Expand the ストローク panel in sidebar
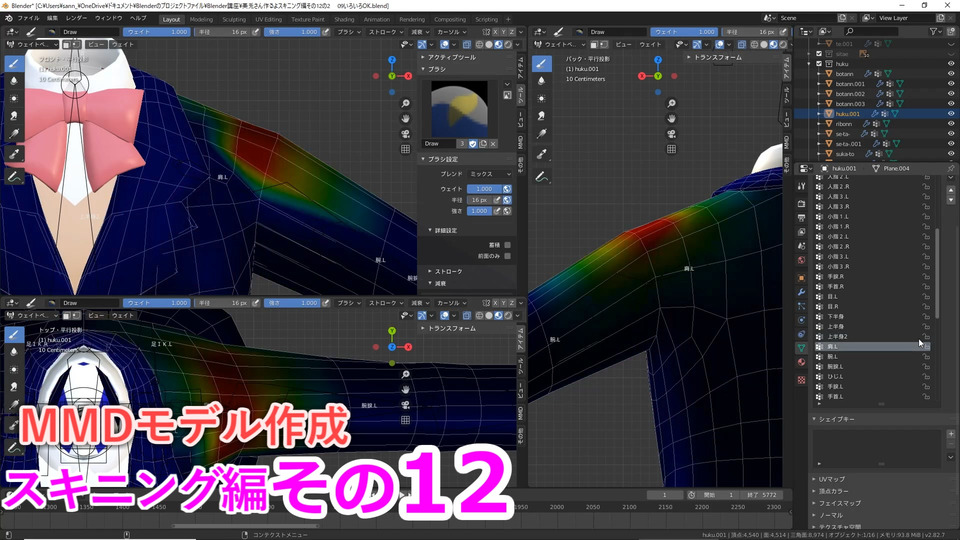Screen dimensions: 960x540 point(448,271)
